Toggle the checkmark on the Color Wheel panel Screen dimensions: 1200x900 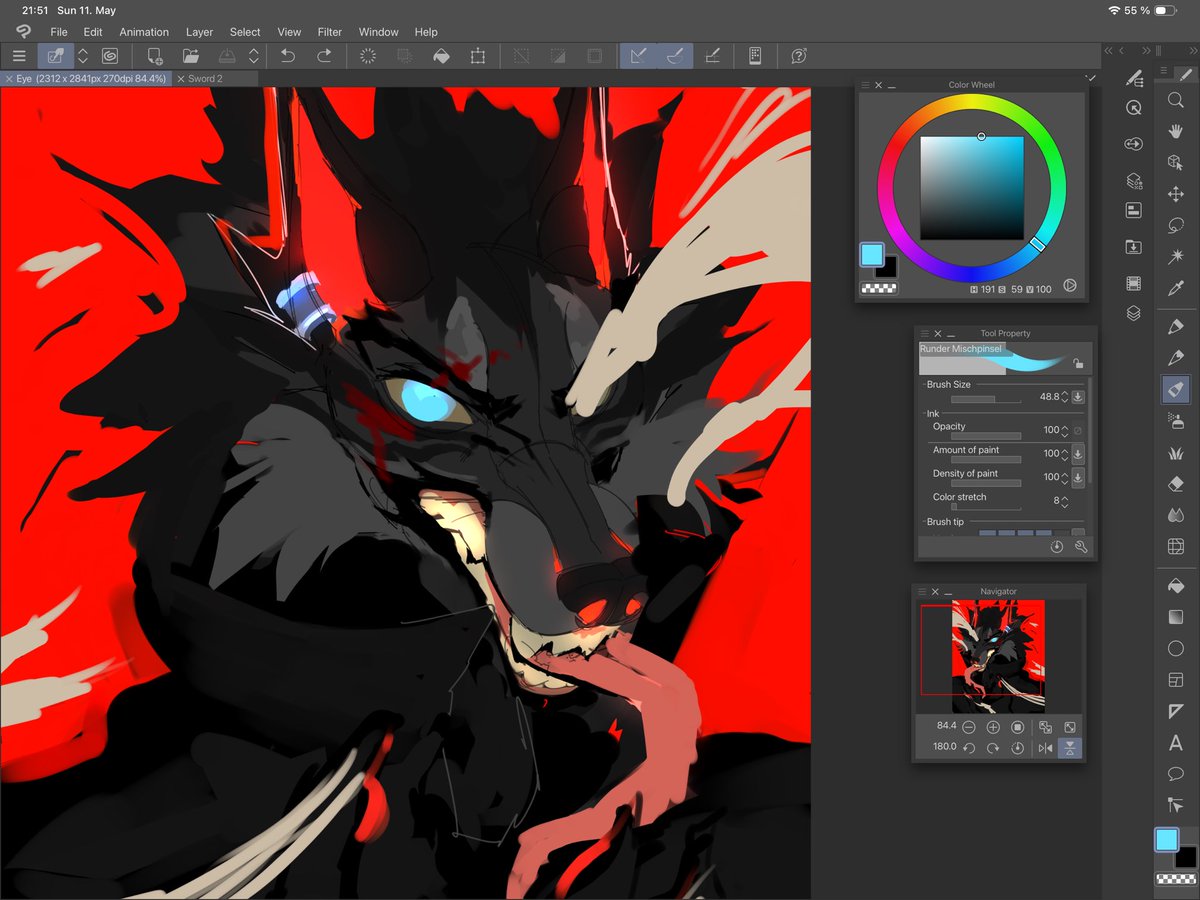(x=1090, y=77)
